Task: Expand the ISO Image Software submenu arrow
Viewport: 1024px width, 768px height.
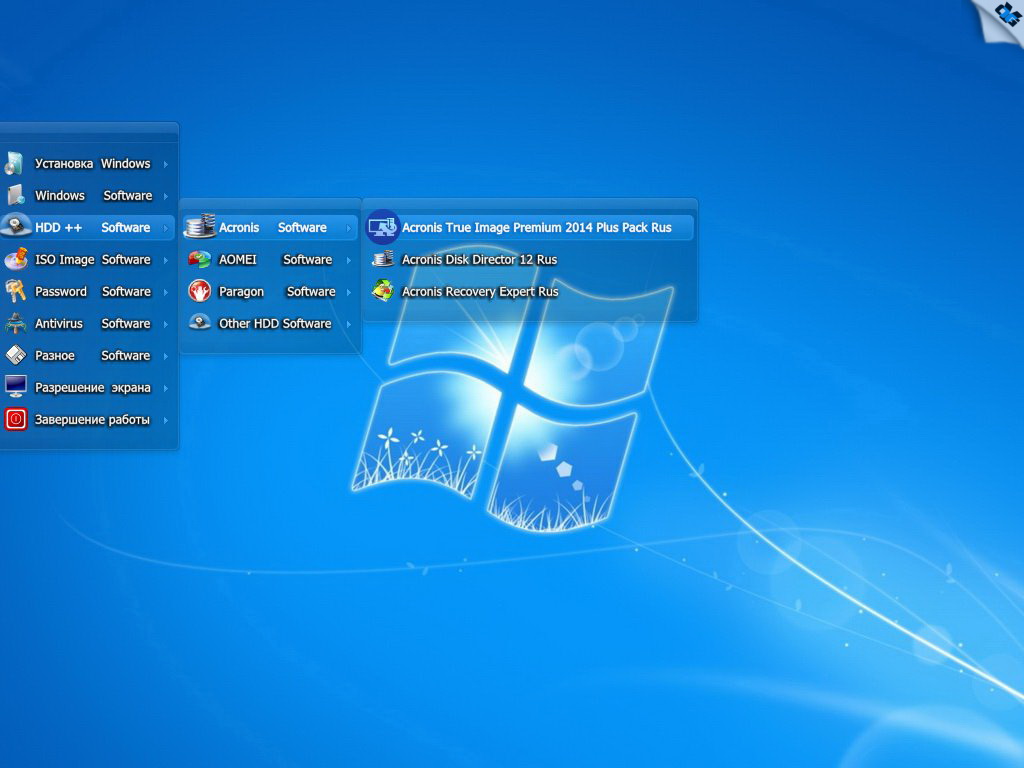Action: point(166,260)
